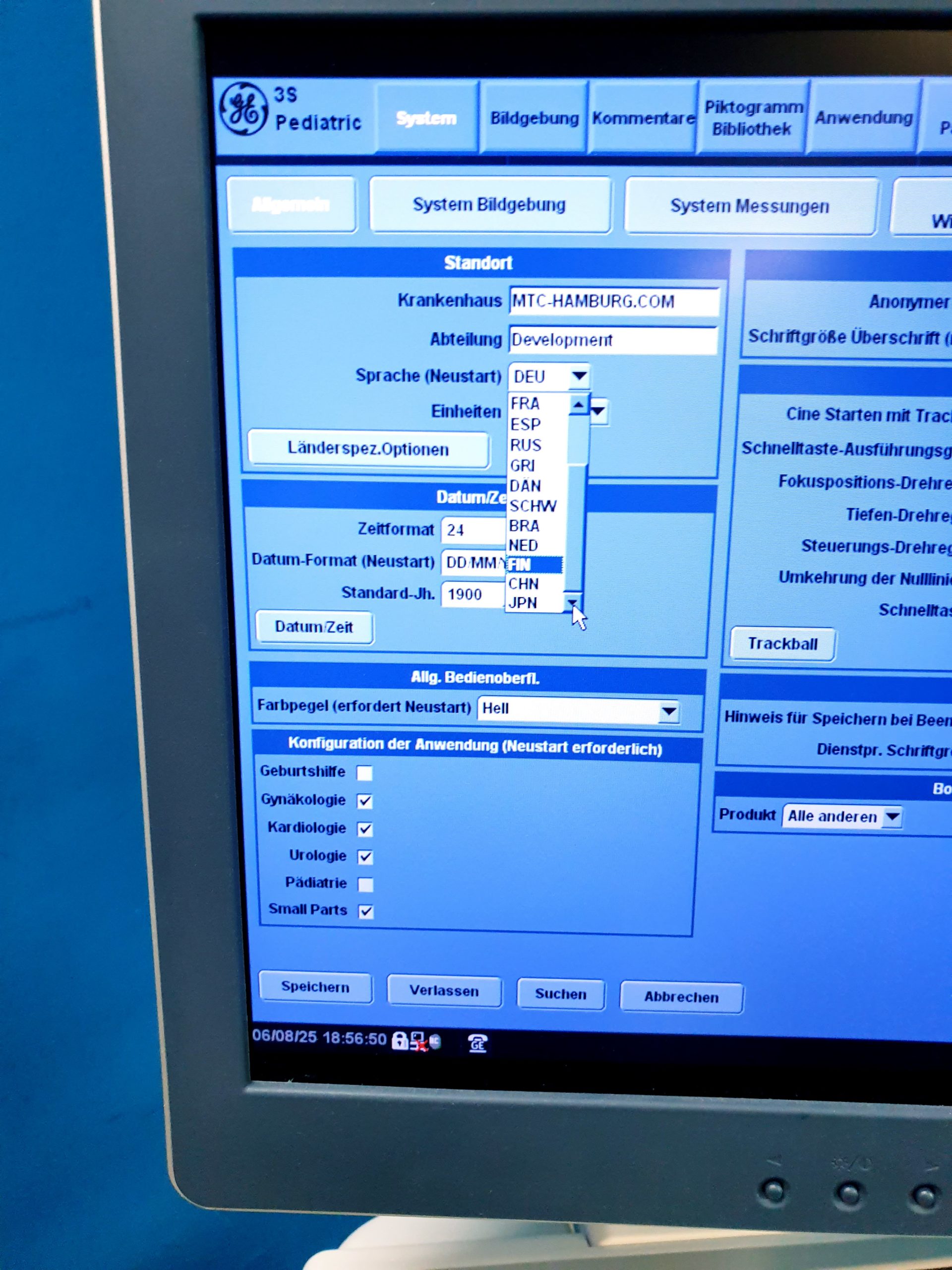Switch to the Bildgebung tab
Viewport: 952px width, 1270px height.
point(534,118)
